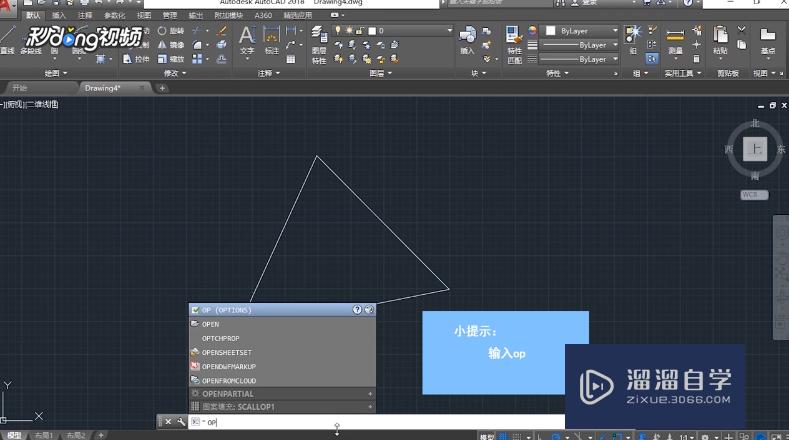The width and height of the screenshot is (789, 440).
Task: Open the 插入 ribbon tab
Action: [59, 16]
